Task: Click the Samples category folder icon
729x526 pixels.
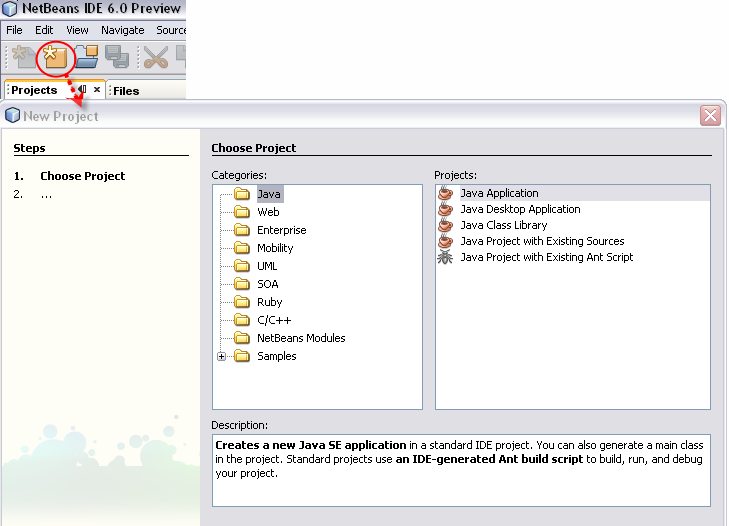Action: (242, 356)
